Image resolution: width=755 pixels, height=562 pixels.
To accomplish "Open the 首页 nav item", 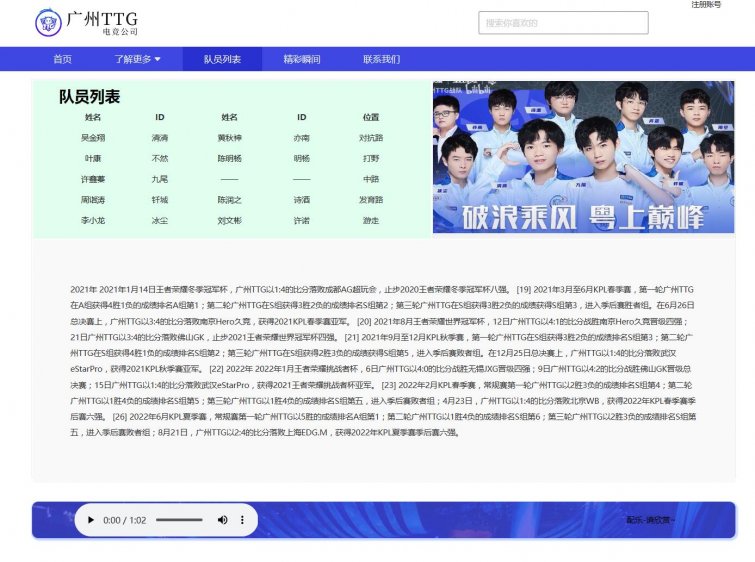I will click(x=63, y=59).
